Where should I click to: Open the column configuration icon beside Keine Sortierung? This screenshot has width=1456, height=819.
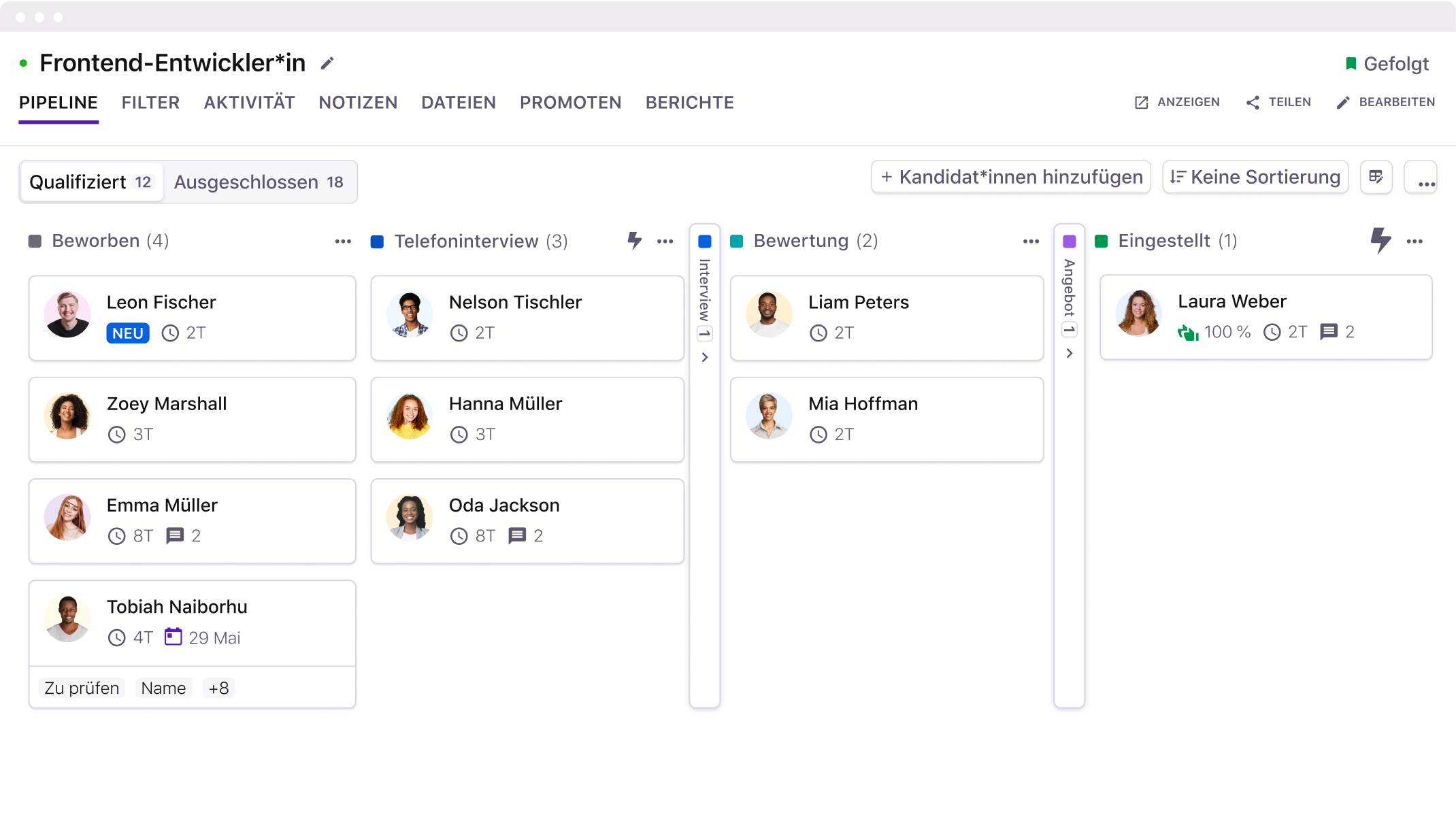point(1376,177)
